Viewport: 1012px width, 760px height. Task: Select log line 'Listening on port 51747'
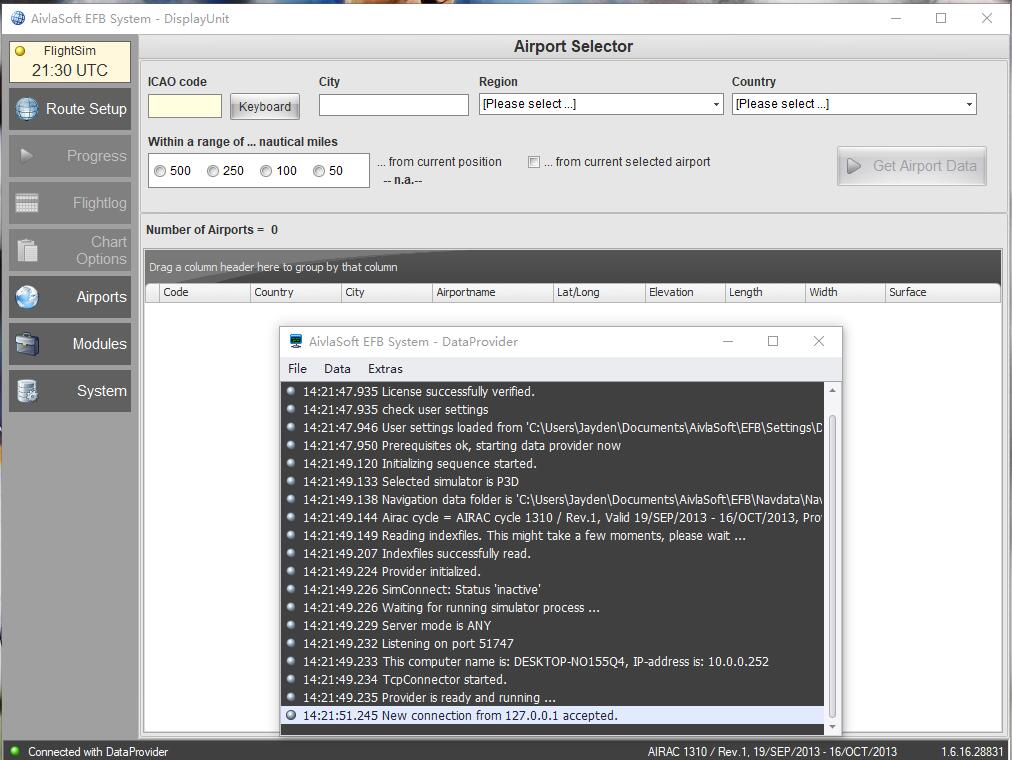point(552,643)
